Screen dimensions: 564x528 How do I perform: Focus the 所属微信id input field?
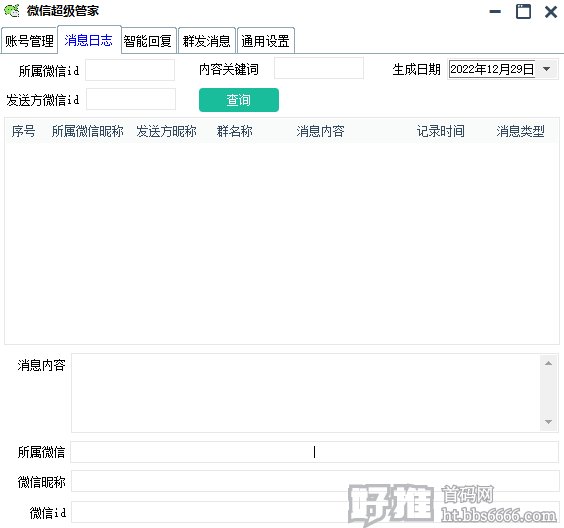[130, 70]
